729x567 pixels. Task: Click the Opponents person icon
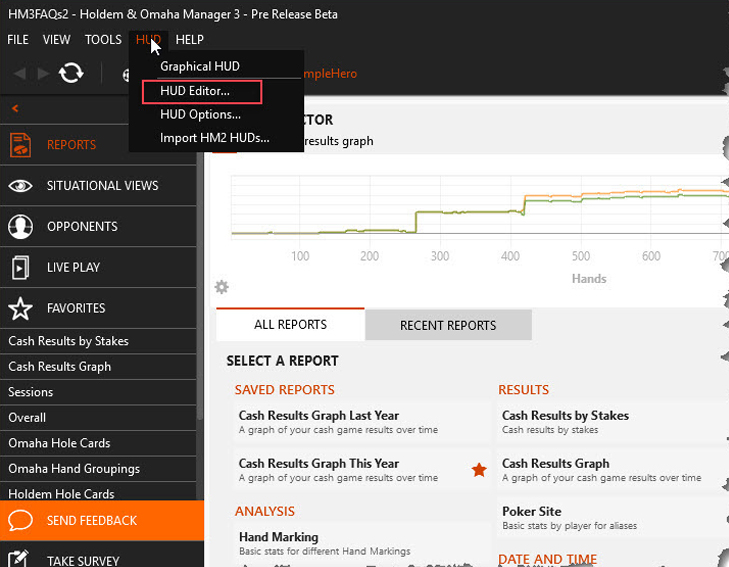click(20, 227)
